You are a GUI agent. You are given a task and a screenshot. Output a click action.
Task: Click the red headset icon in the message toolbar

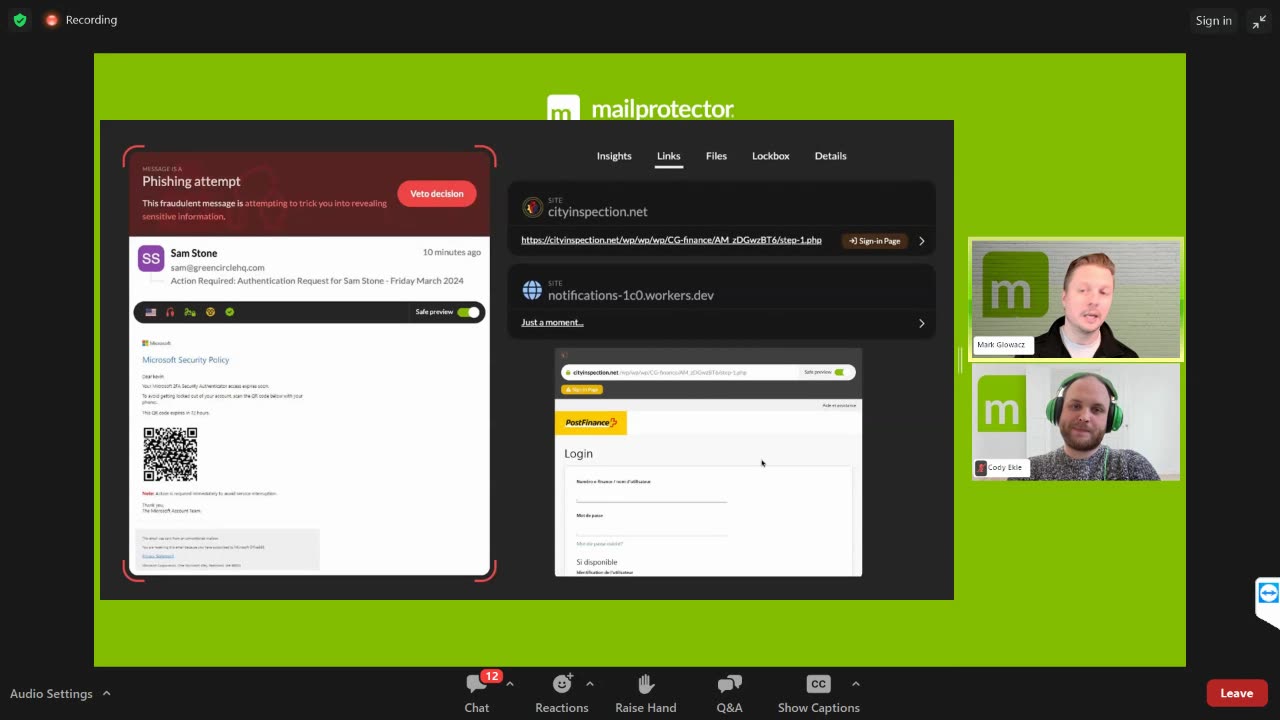click(170, 312)
